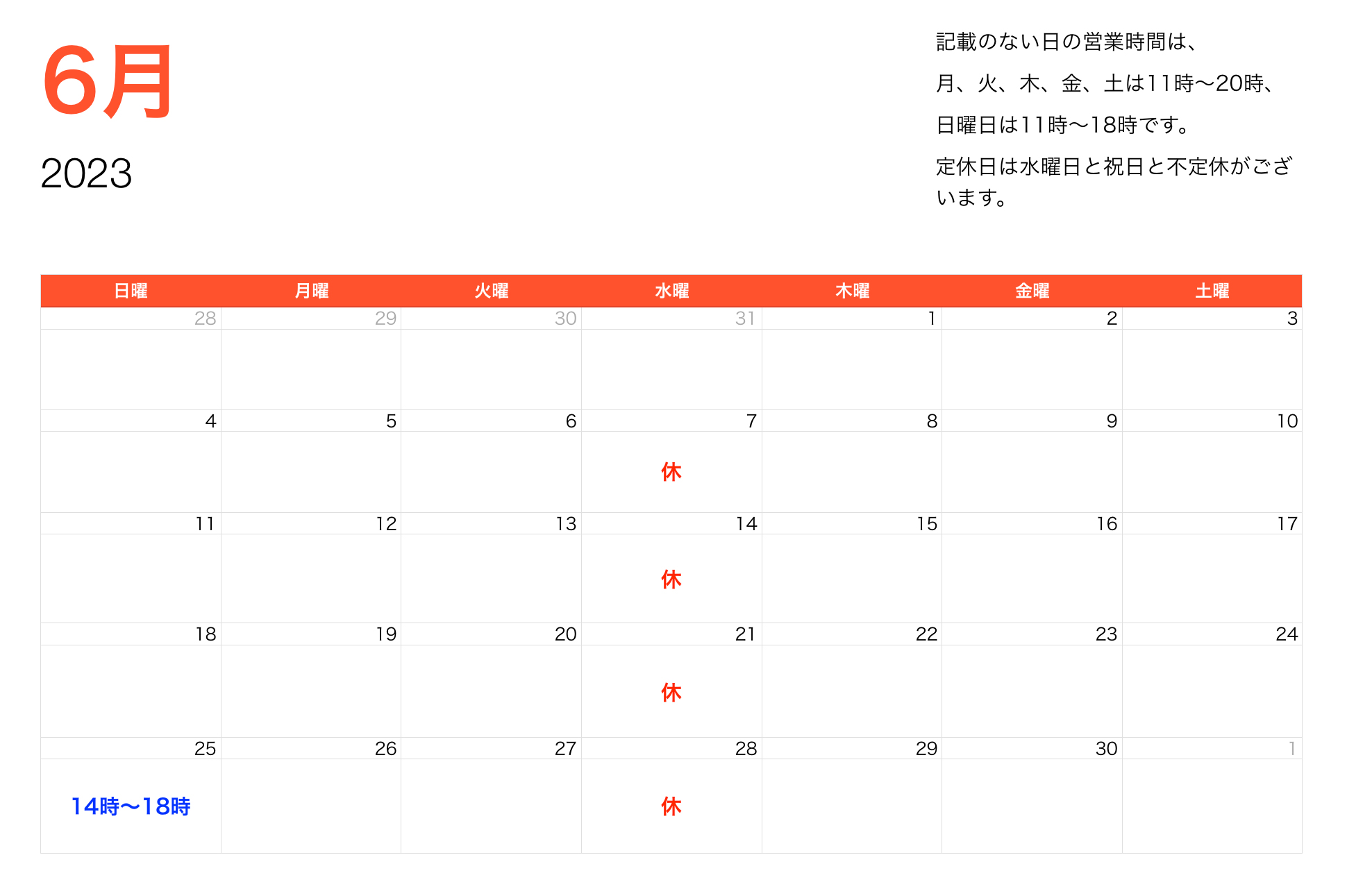Click date 19 in the calendar

coord(386,634)
